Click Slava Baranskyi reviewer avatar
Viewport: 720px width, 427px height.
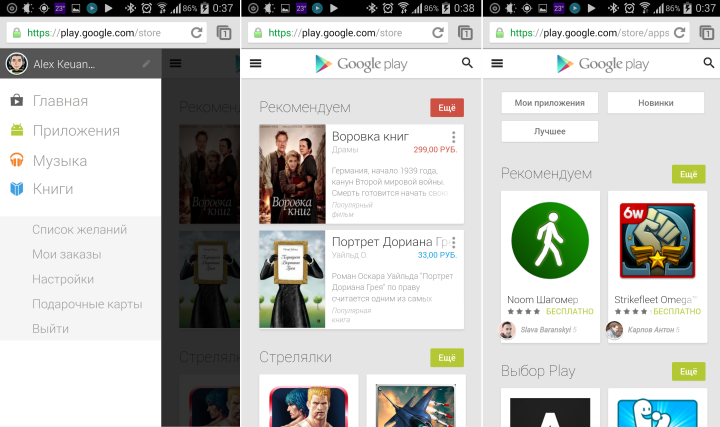(507, 330)
